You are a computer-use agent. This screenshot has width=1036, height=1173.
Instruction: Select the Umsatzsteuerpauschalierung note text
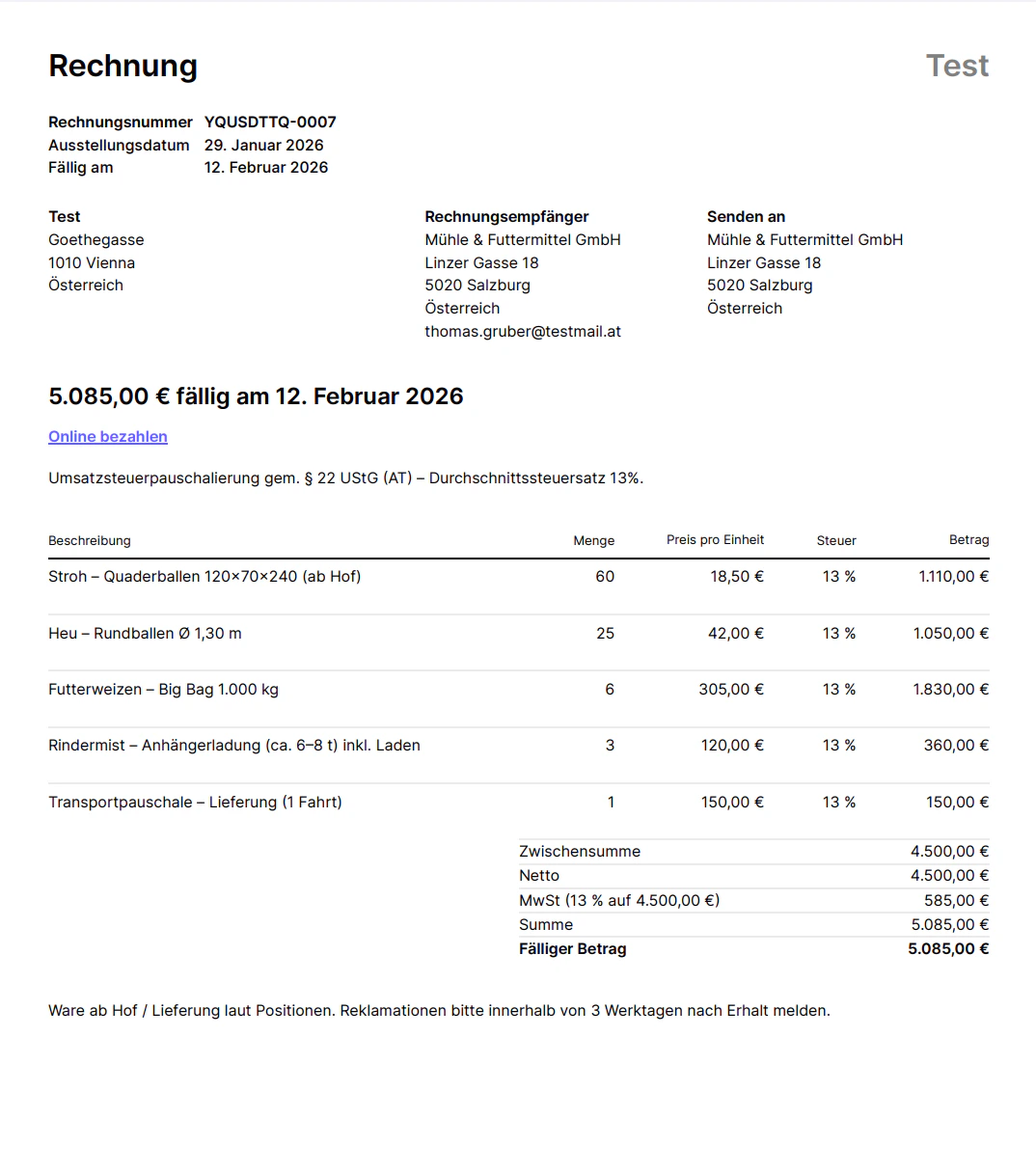(346, 477)
